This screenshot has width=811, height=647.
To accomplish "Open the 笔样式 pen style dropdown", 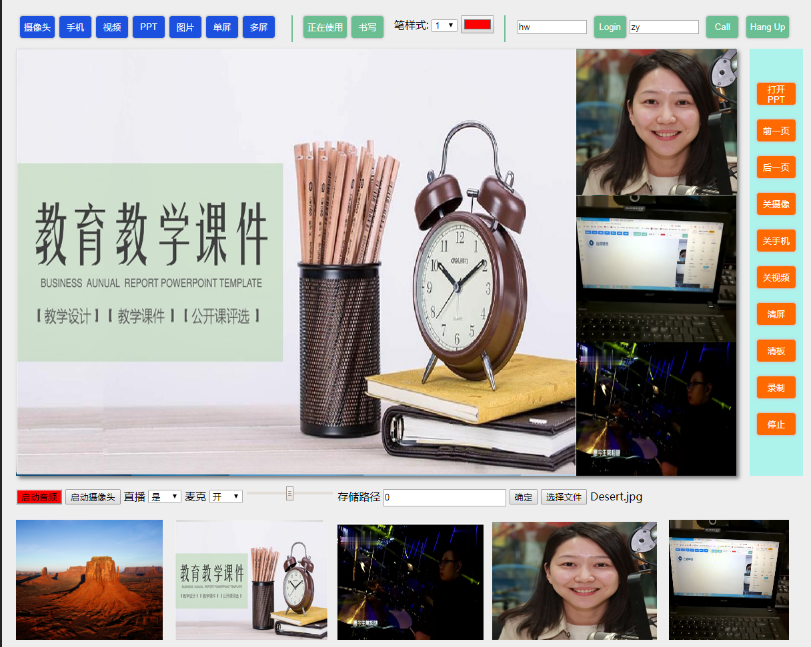I will 444,25.
